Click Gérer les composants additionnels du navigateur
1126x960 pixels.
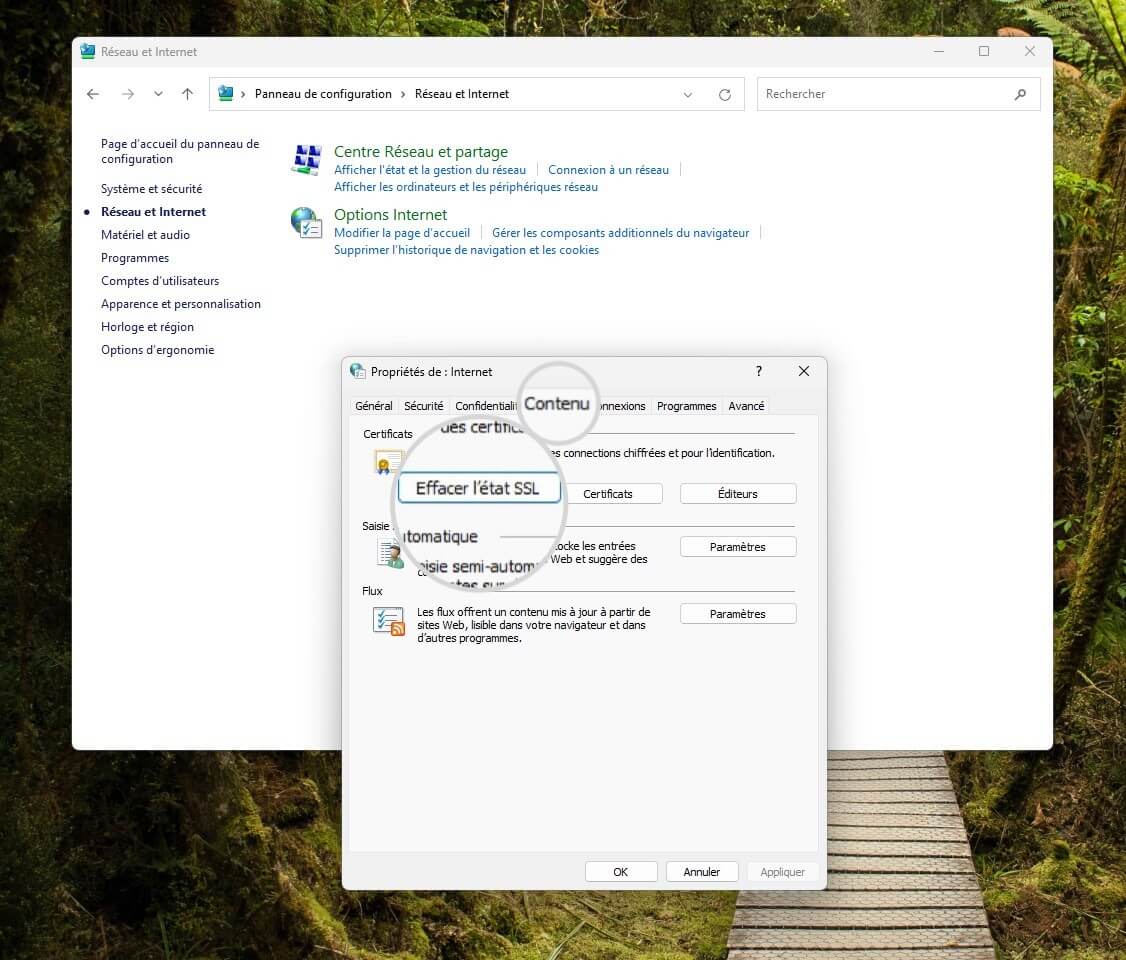pyautogui.click(x=620, y=233)
